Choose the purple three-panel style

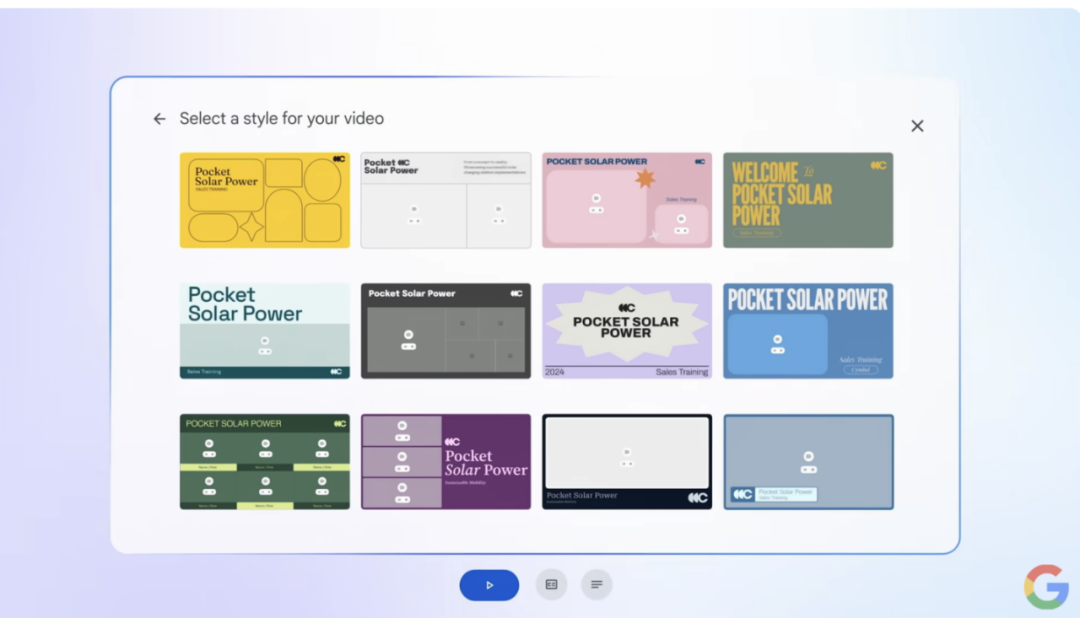pos(446,462)
